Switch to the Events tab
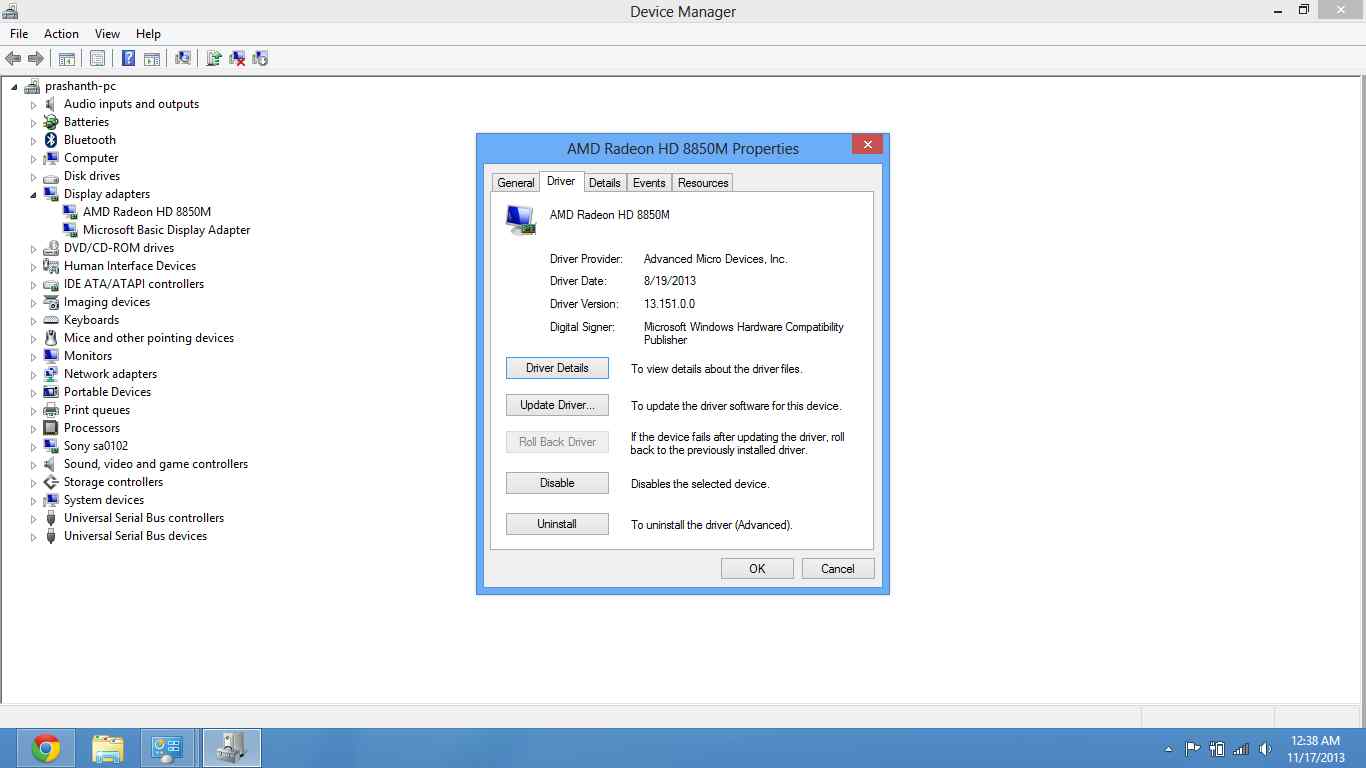This screenshot has width=1366, height=768. pyautogui.click(x=649, y=183)
